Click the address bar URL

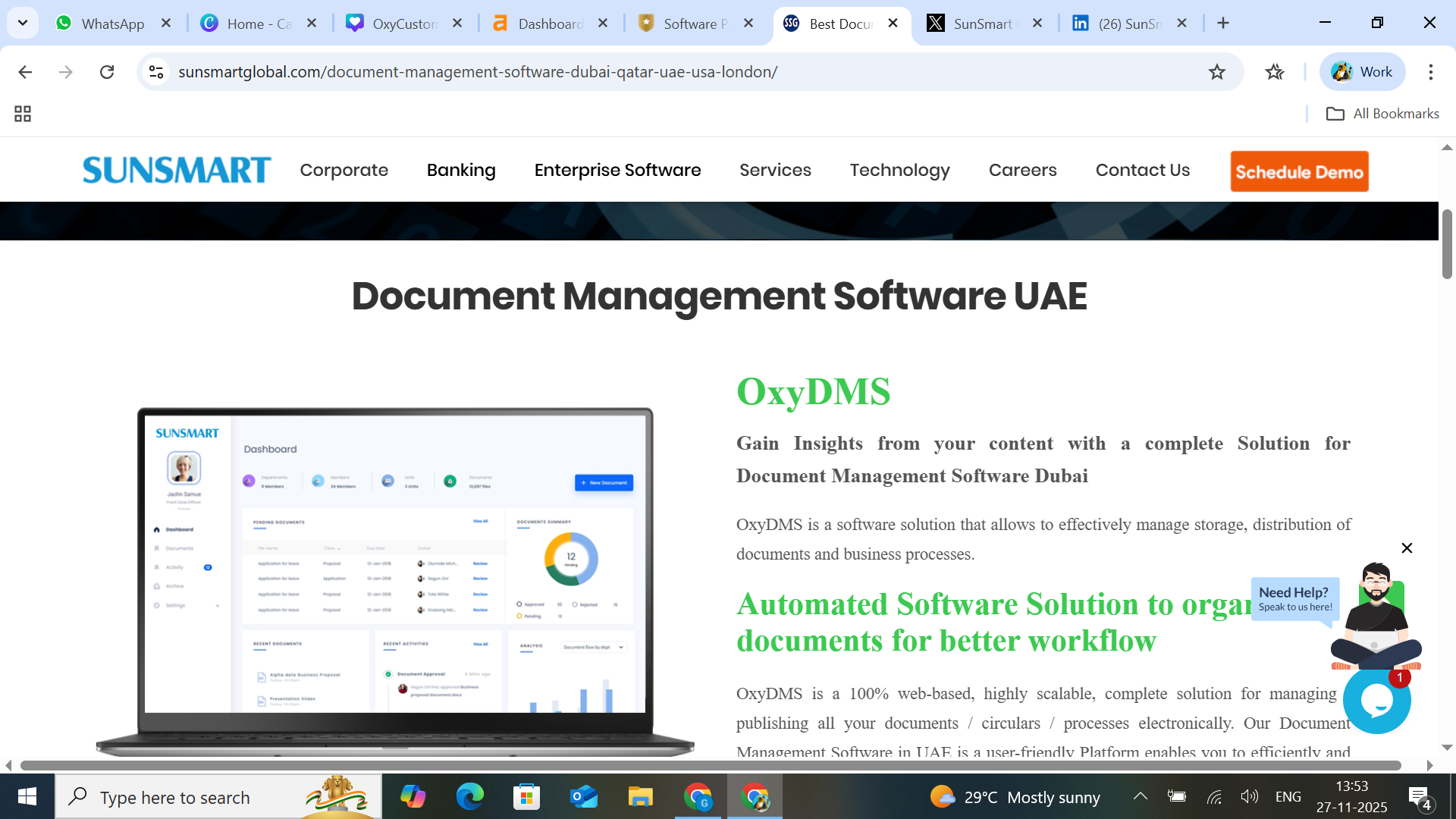478,72
